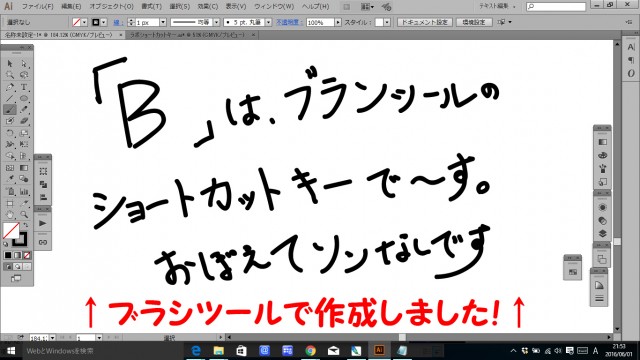
Task: Select the Type tool (T) in the toolbox
Action: coord(24,87)
